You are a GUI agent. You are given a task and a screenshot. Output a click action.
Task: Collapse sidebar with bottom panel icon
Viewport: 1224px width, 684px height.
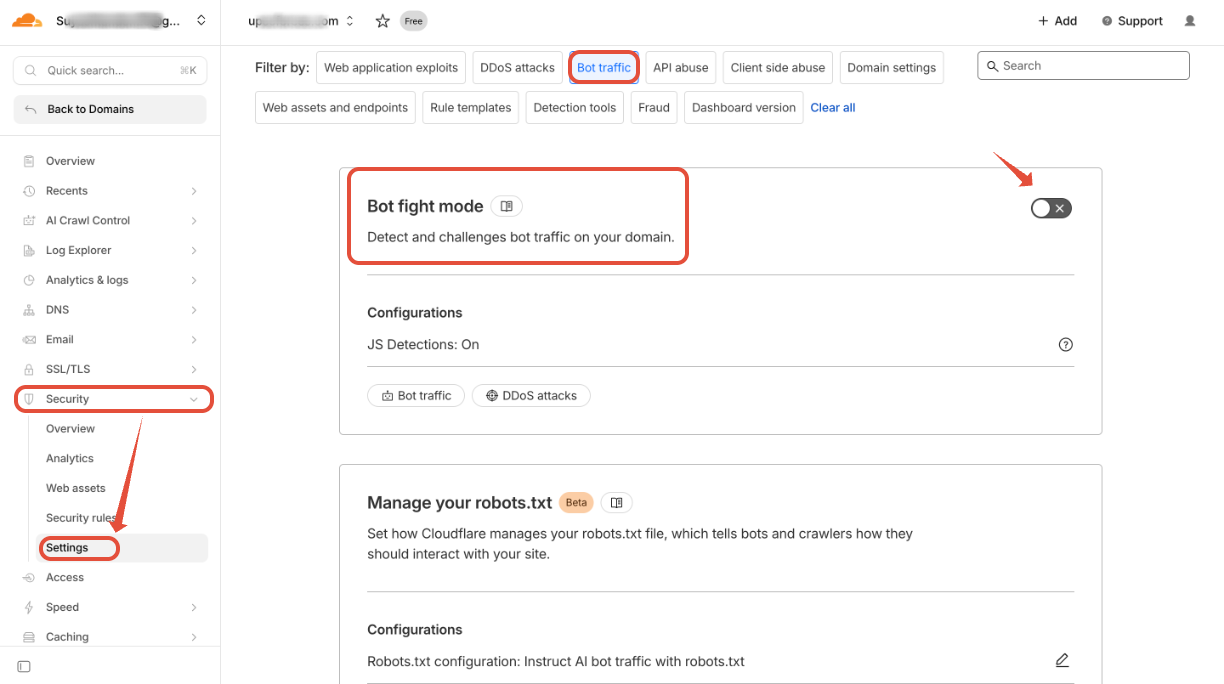(24, 666)
